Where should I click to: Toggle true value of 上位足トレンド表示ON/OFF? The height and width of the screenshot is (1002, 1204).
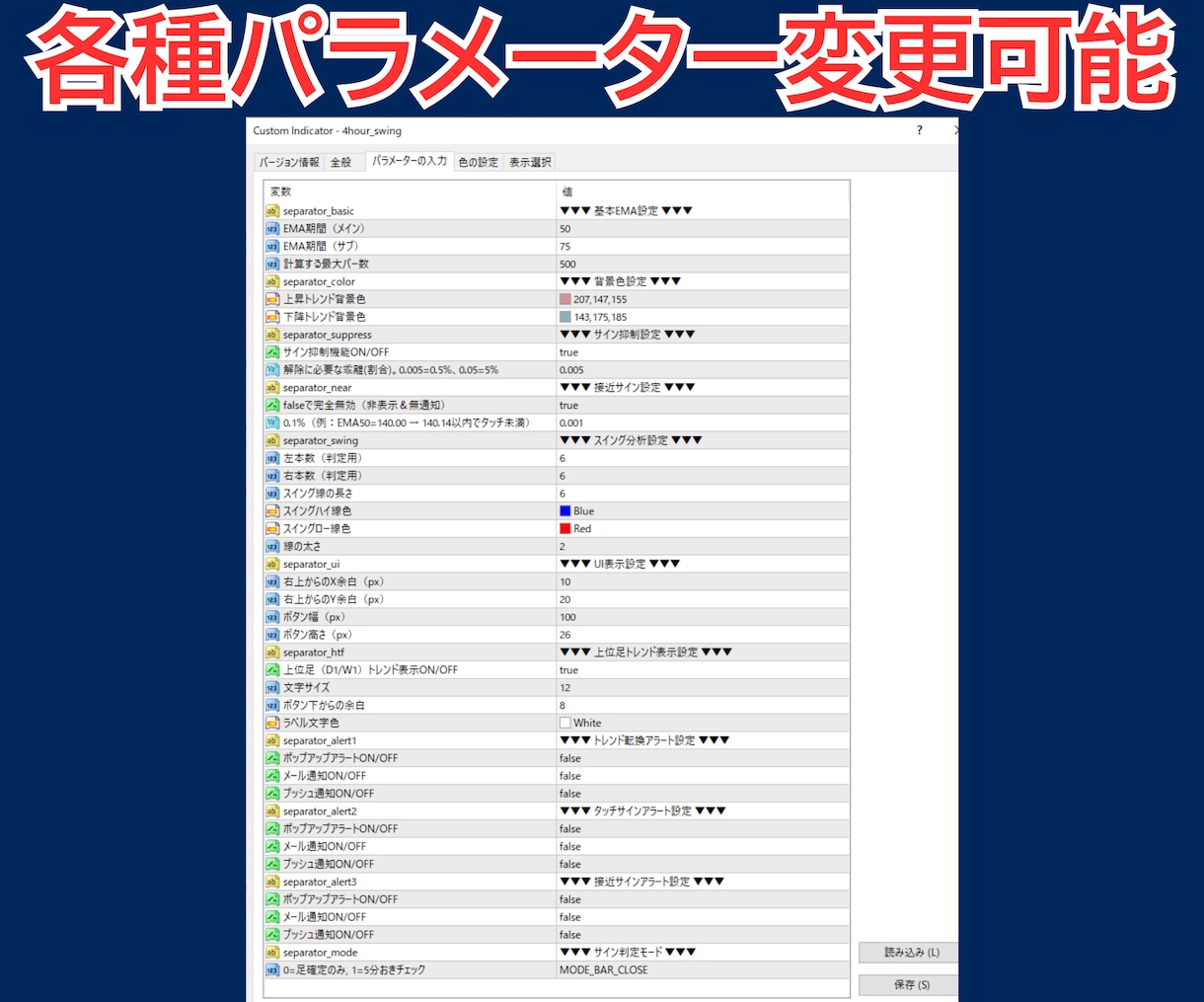(703, 670)
